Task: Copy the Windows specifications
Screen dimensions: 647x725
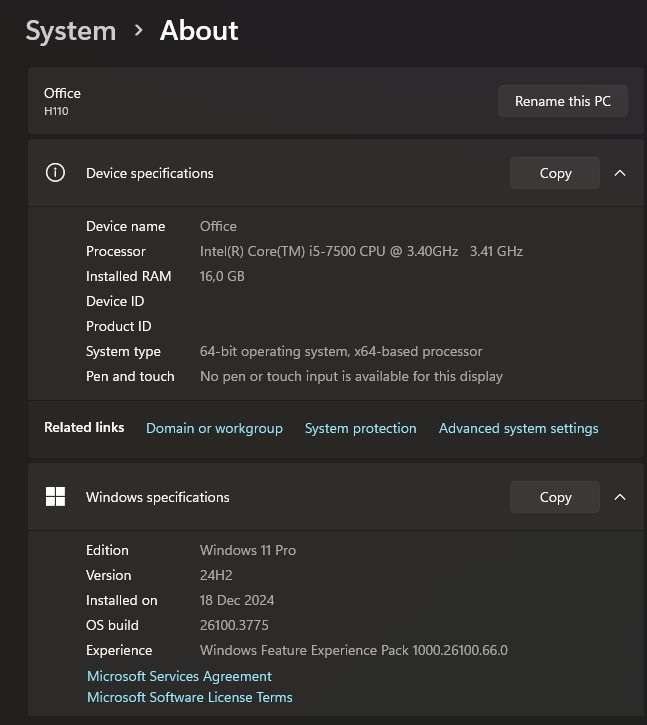Action: click(555, 497)
